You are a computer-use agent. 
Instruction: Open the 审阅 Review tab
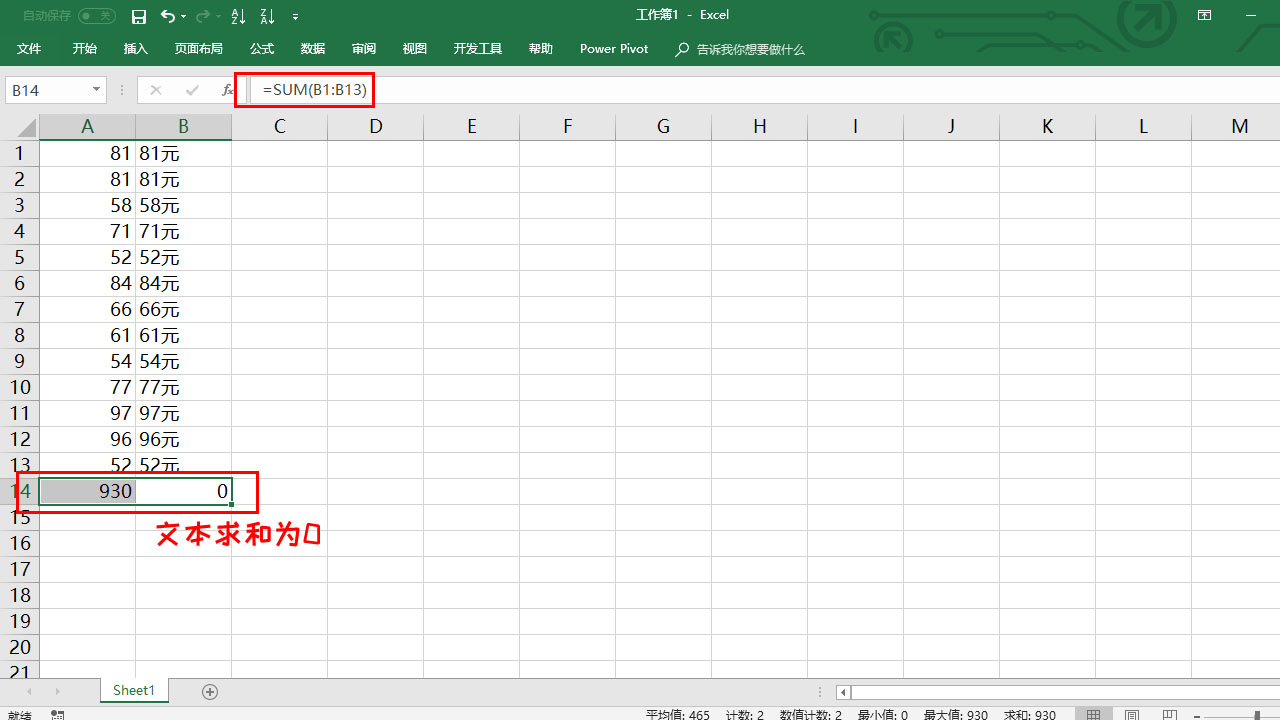pyautogui.click(x=364, y=49)
